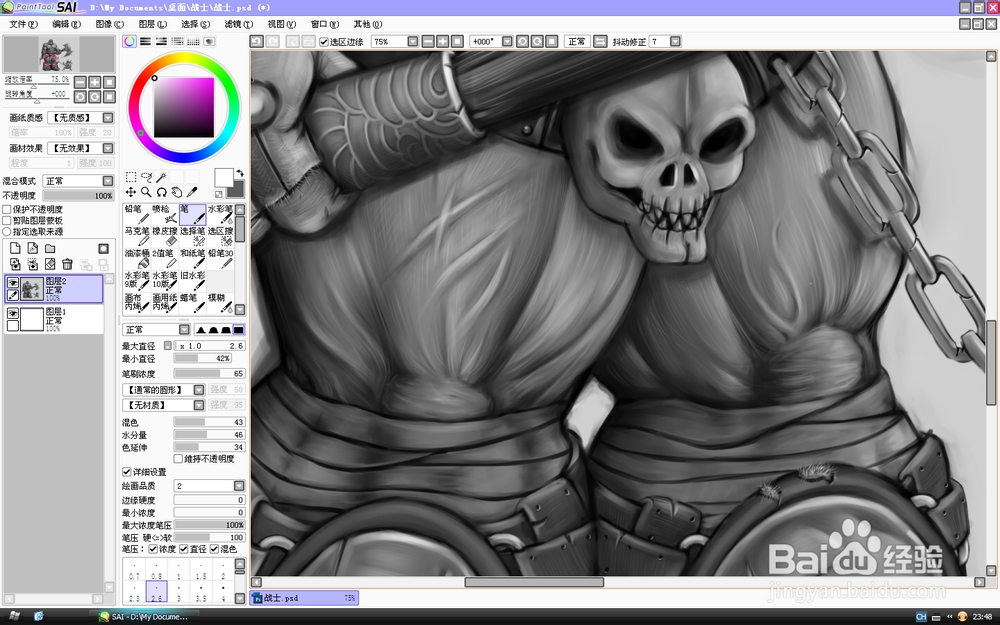The width and height of the screenshot is (1000, 625).
Task: Flip canvas horizontally icon in toolbar
Action: point(599,41)
